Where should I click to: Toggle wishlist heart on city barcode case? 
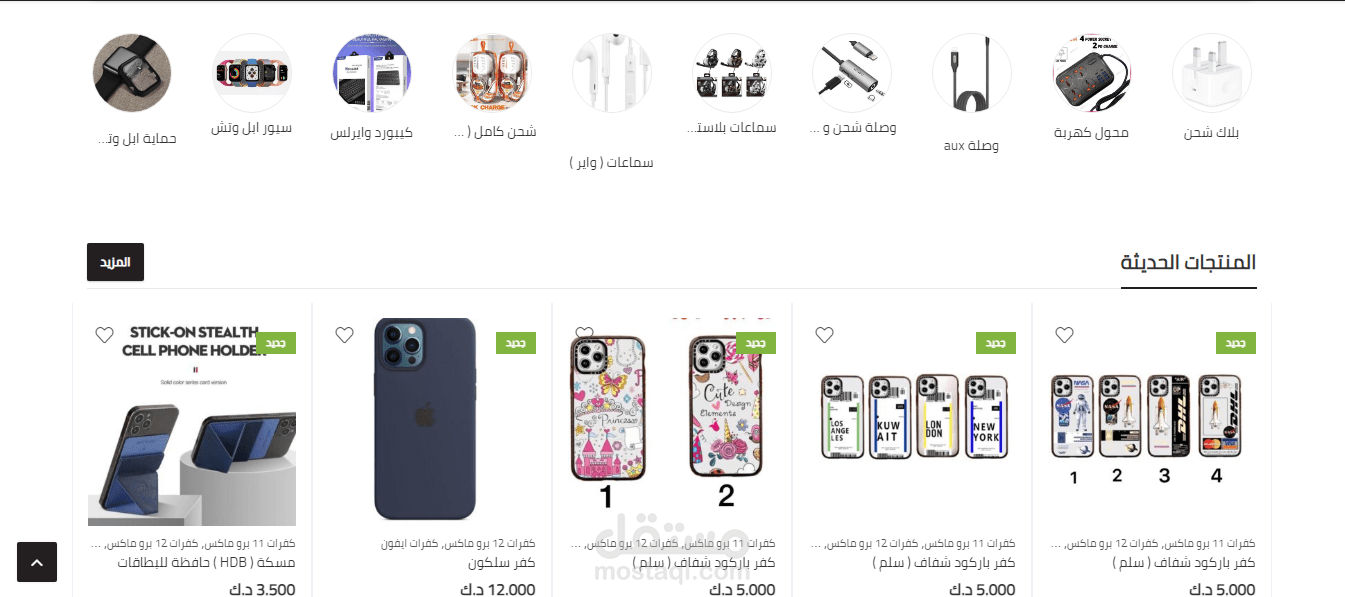(824, 335)
